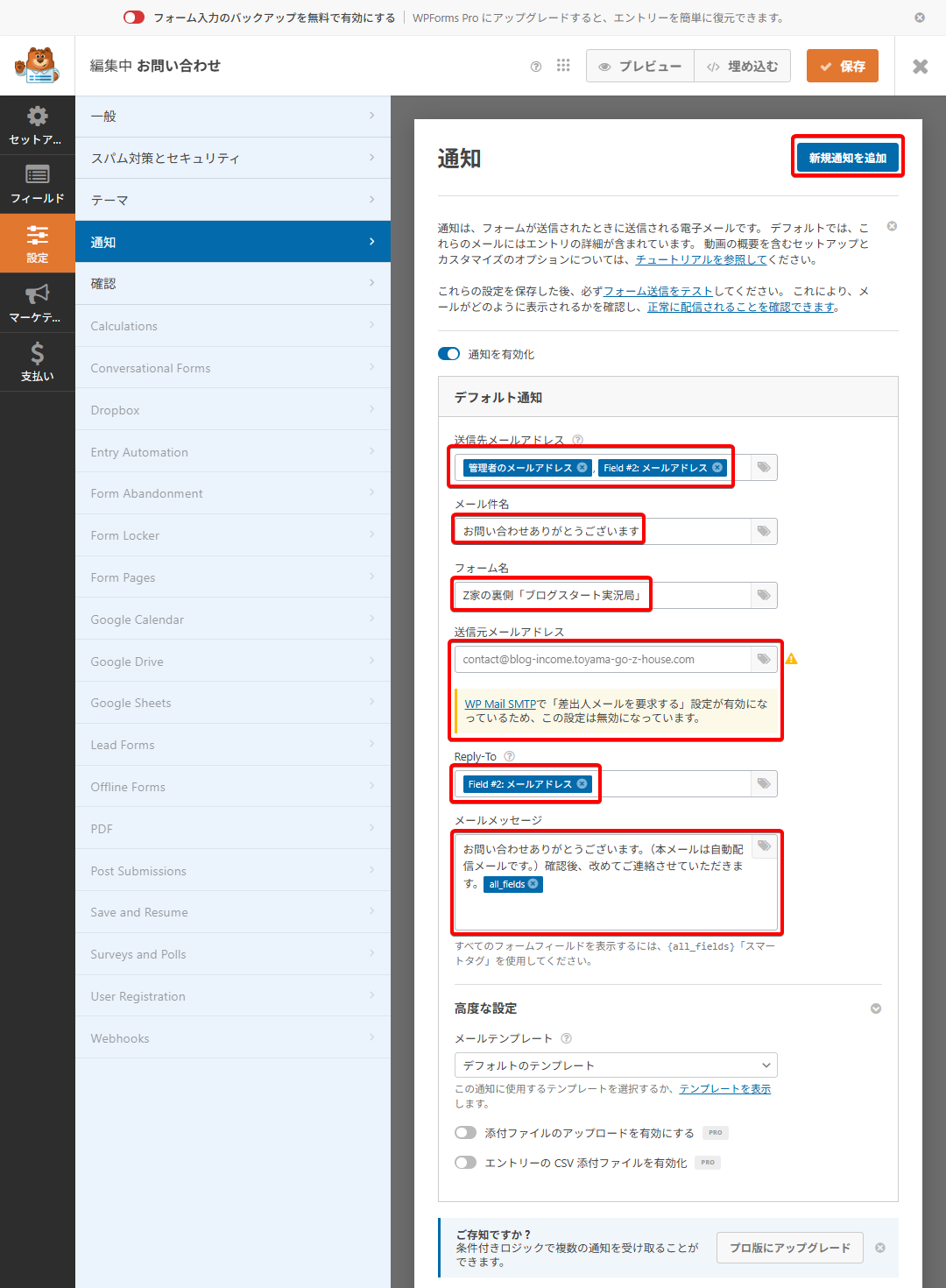Click the warning icon beside sender email

(791, 659)
